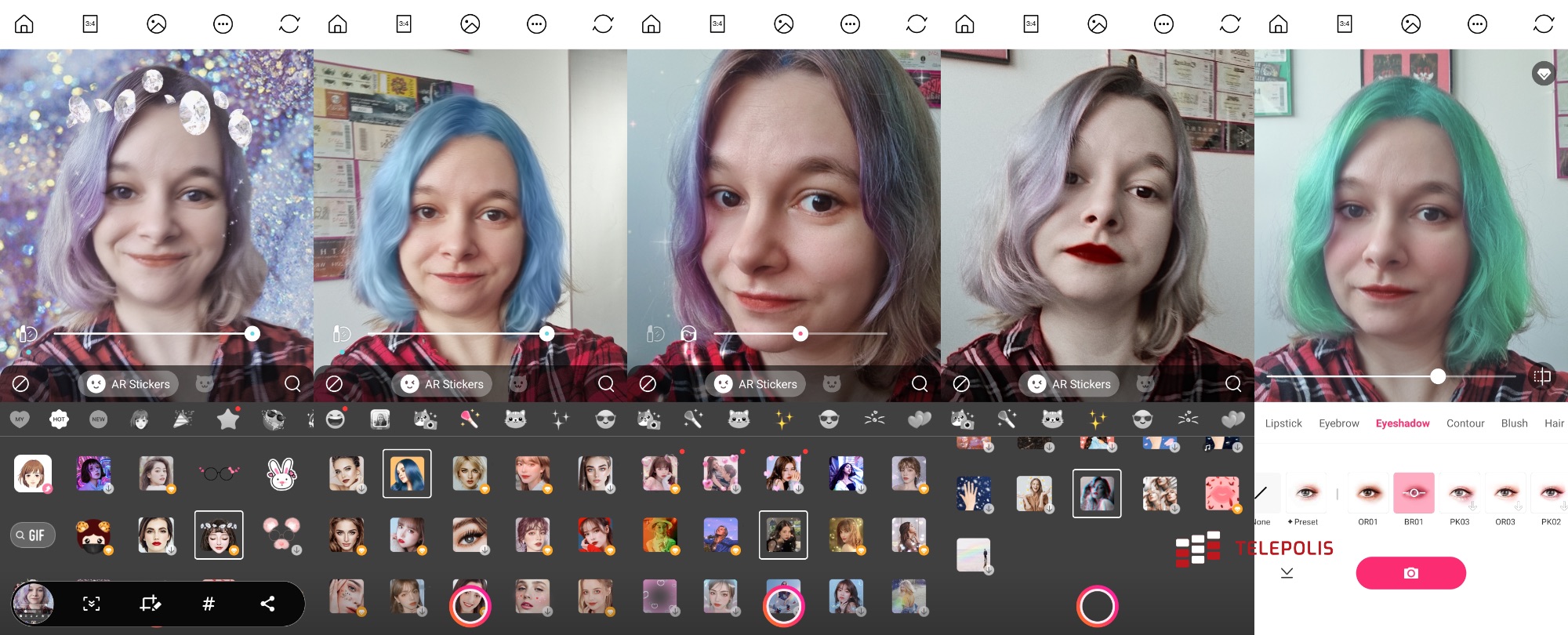Open the Contour makeup tab

click(1465, 423)
